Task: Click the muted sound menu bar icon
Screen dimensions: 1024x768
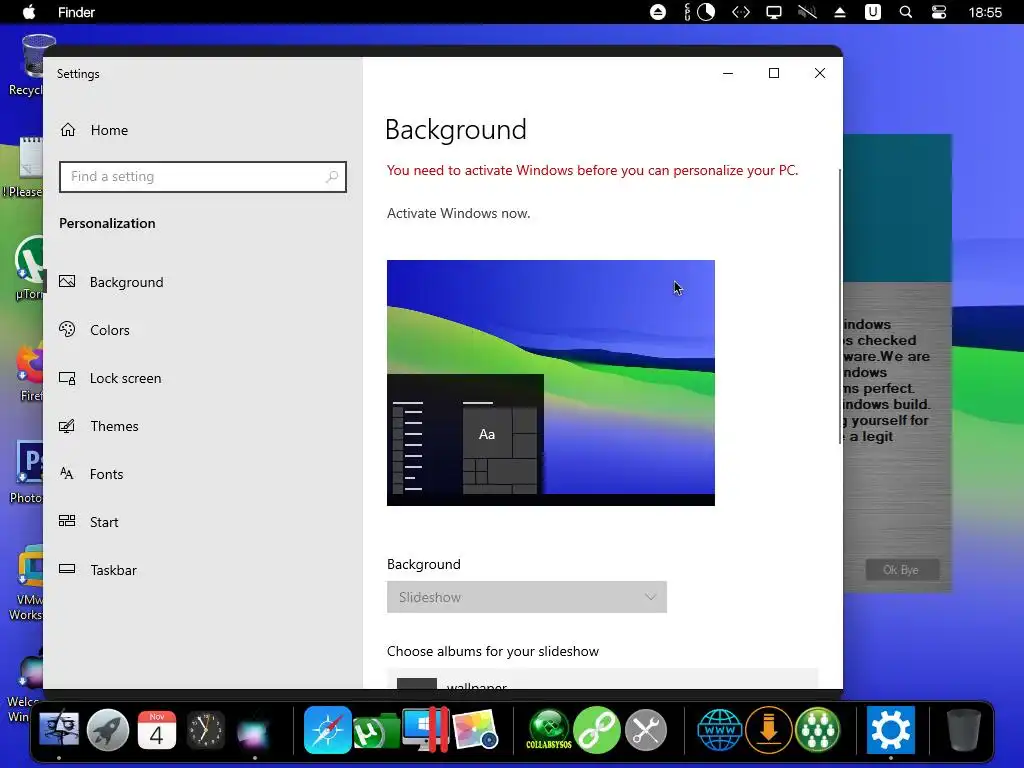Action: point(807,12)
